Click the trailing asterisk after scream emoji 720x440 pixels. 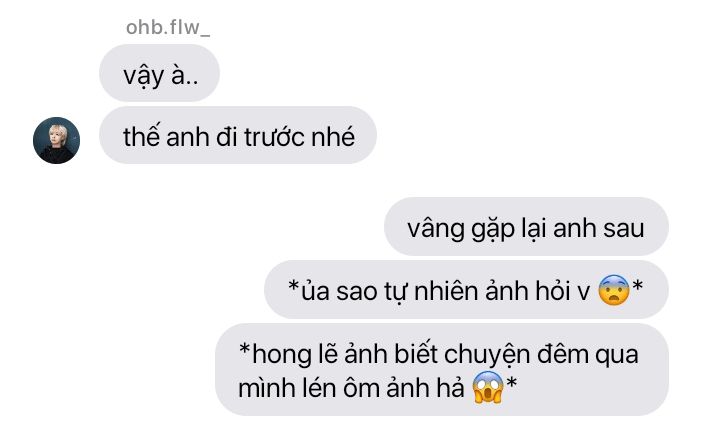click(x=512, y=382)
